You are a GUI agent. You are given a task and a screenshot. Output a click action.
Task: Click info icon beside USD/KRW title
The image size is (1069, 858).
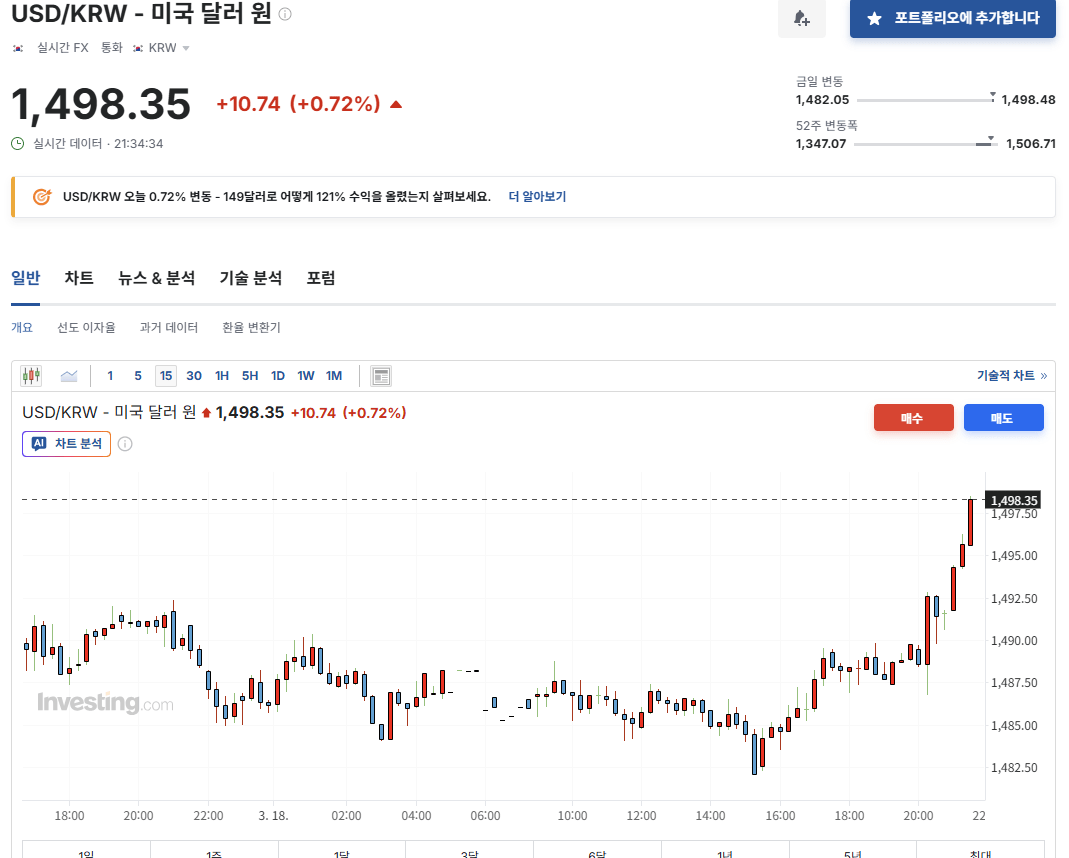285,14
